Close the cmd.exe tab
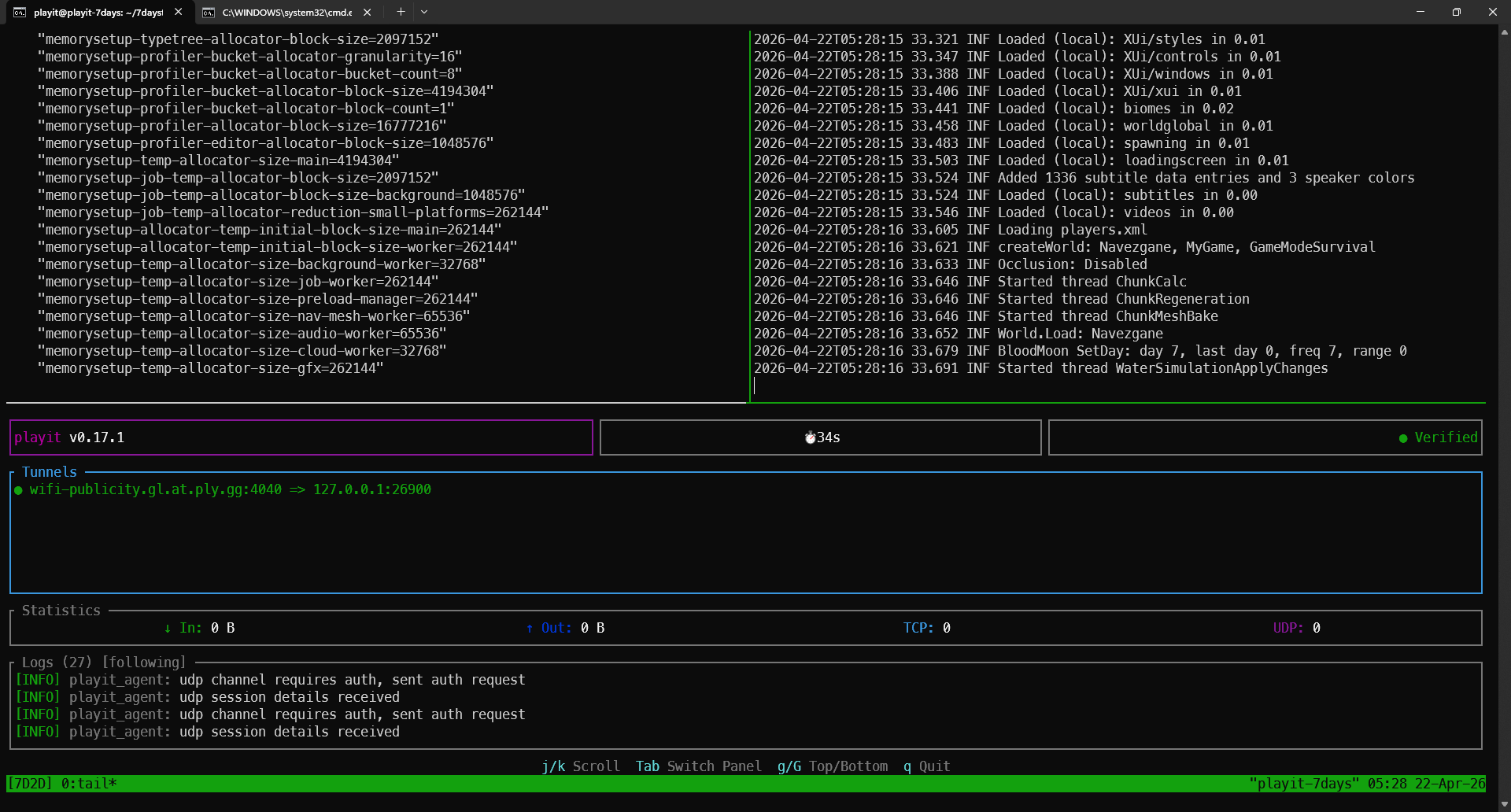 367,12
